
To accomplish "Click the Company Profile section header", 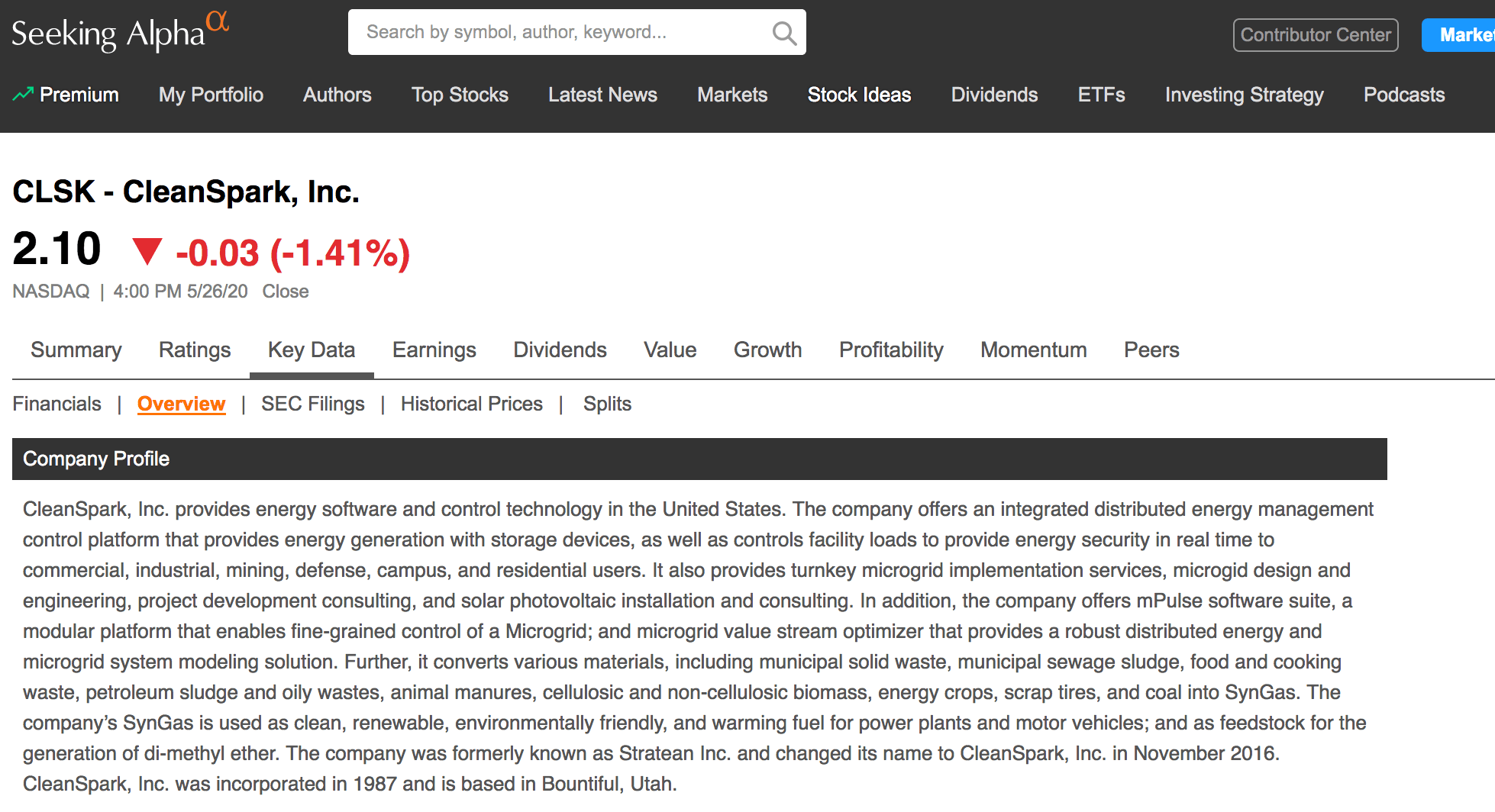I will [x=699, y=459].
